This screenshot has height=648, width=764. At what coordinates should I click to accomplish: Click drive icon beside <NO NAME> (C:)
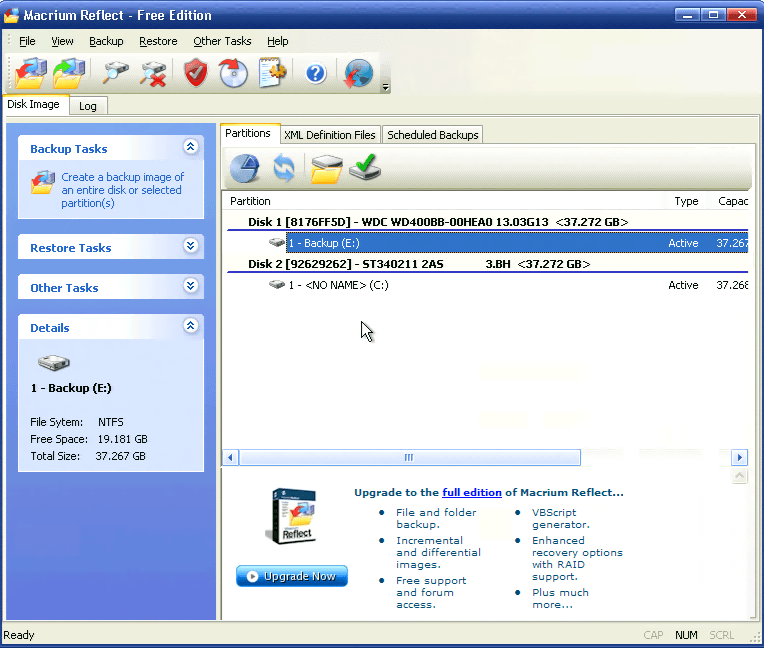pyautogui.click(x=277, y=284)
